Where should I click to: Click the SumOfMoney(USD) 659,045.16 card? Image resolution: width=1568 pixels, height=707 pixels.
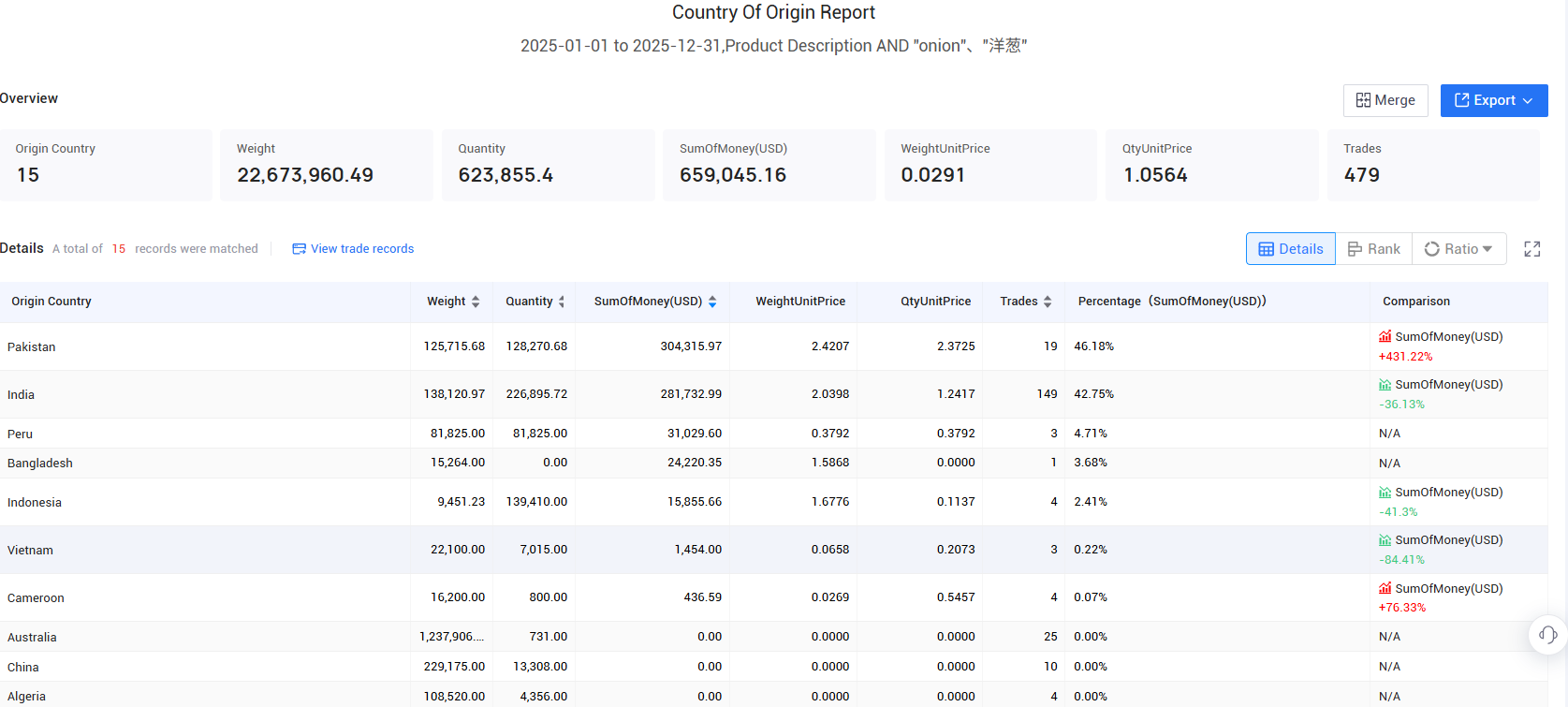pos(769,165)
